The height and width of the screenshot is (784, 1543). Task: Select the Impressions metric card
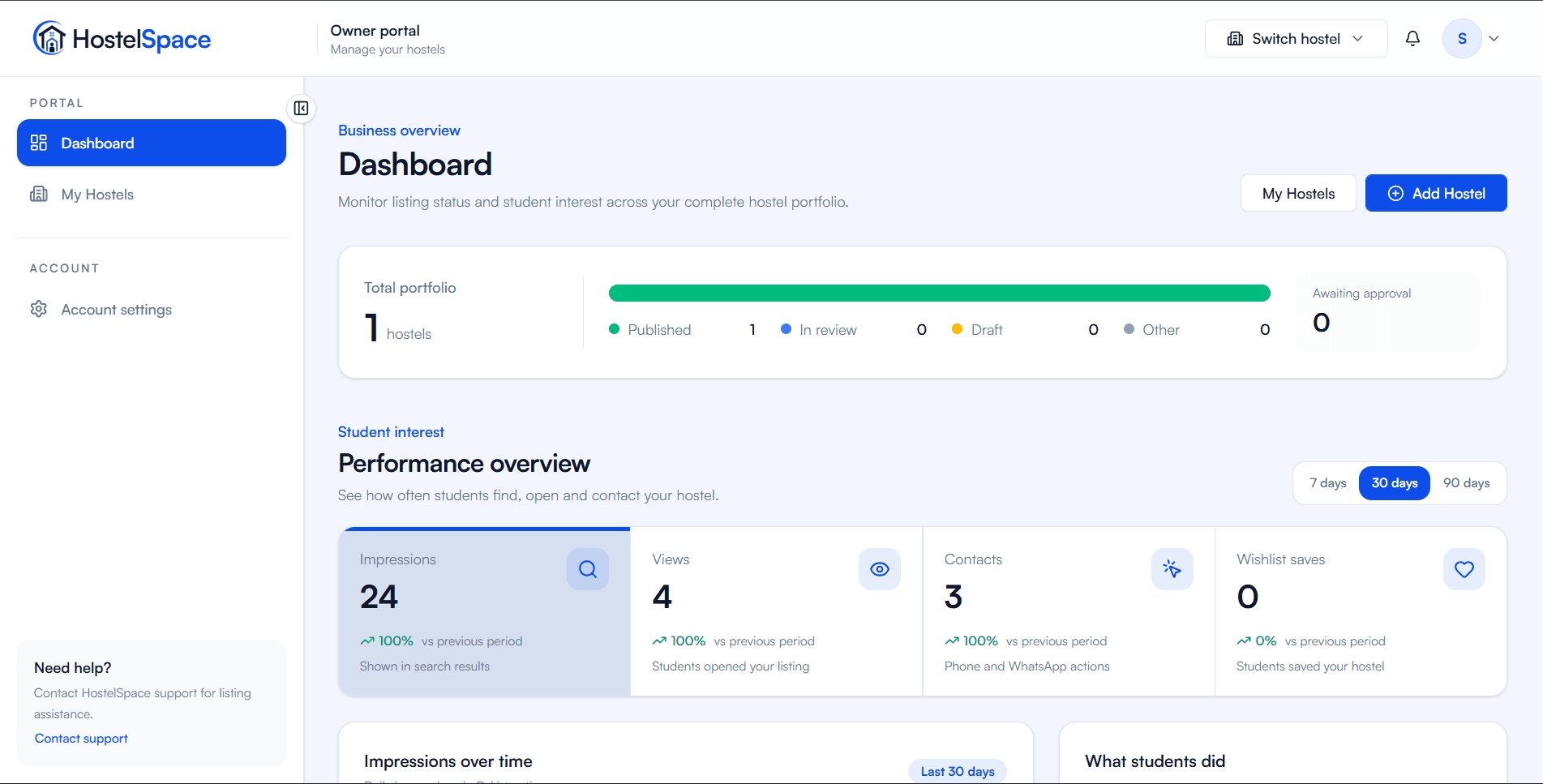(x=484, y=611)
